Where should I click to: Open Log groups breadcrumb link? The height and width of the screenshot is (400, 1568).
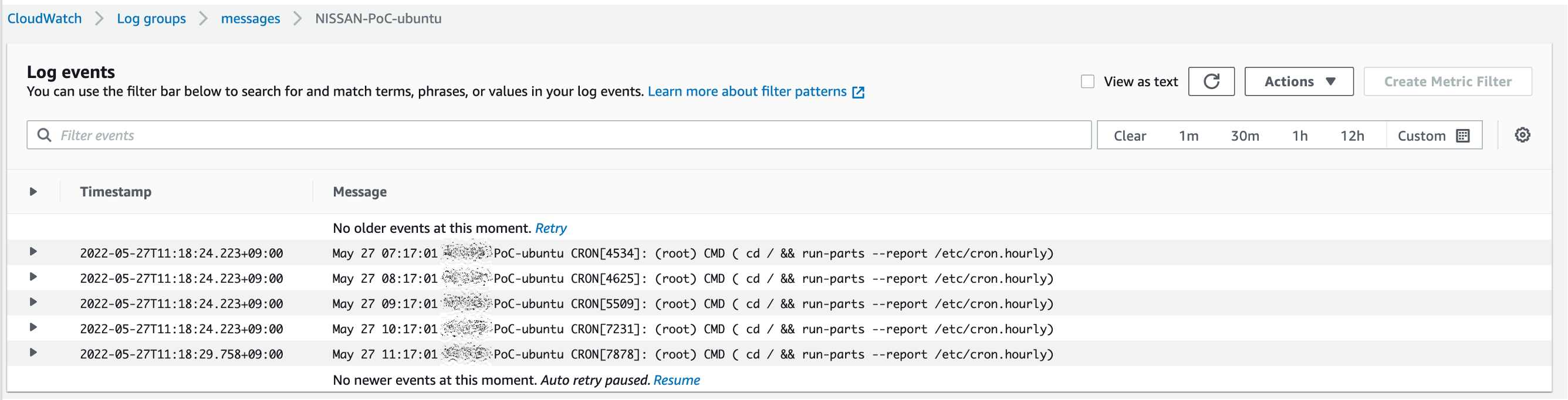coord(151,18)
